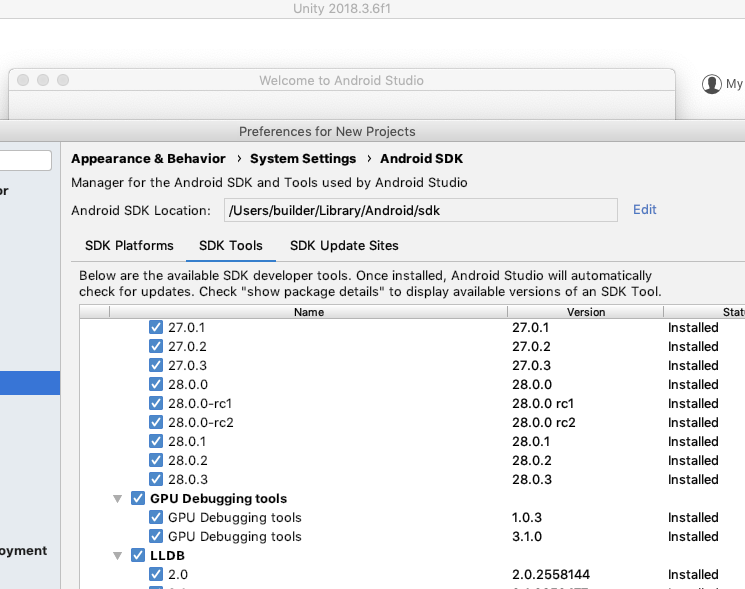Click Appearance & Behavior in the breadcrumb
Viewport: 745px width, 589px height.
pos(148,159)
